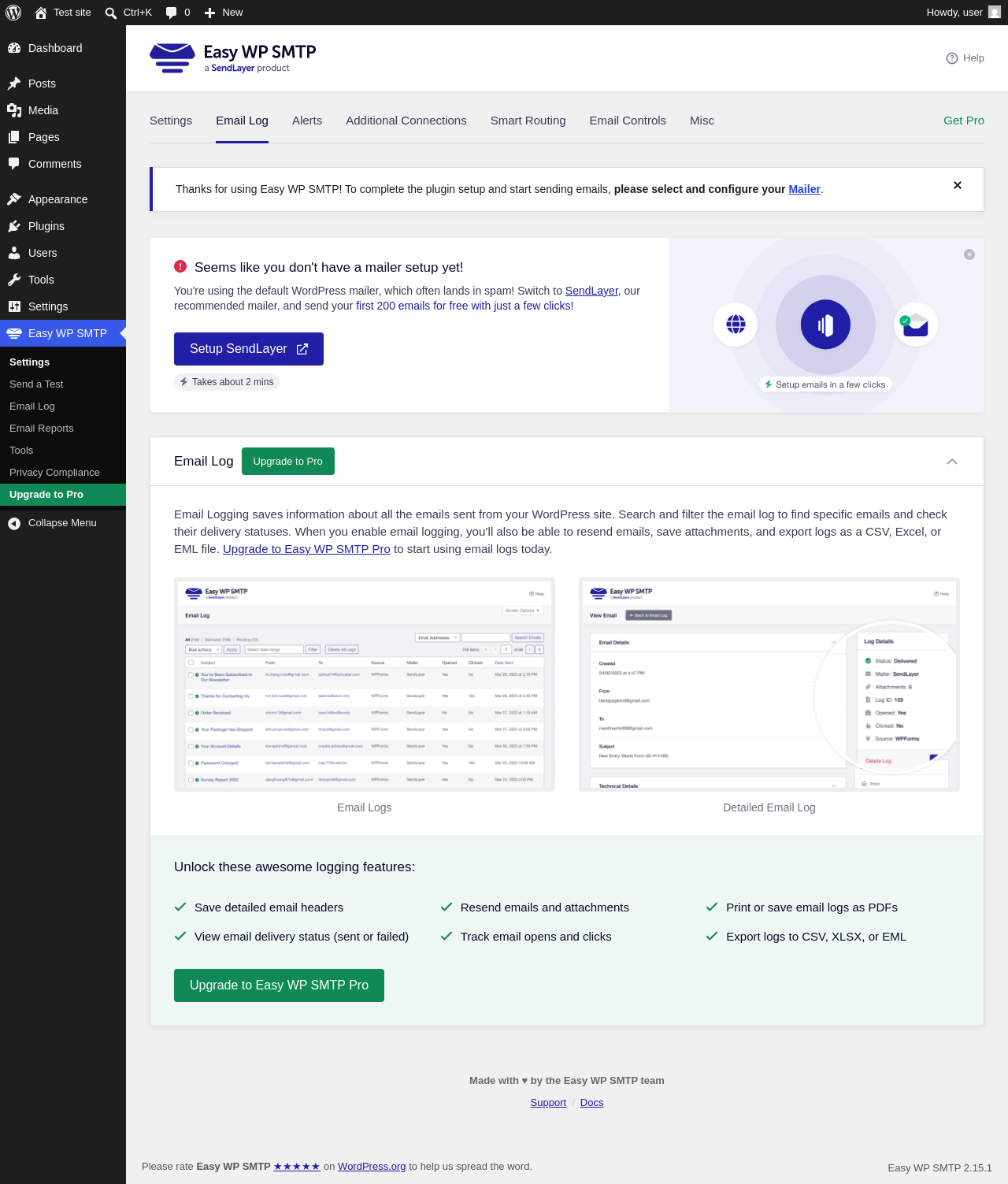
Task: Click the globe icon in SendLayer illustration
Action: 736,325
